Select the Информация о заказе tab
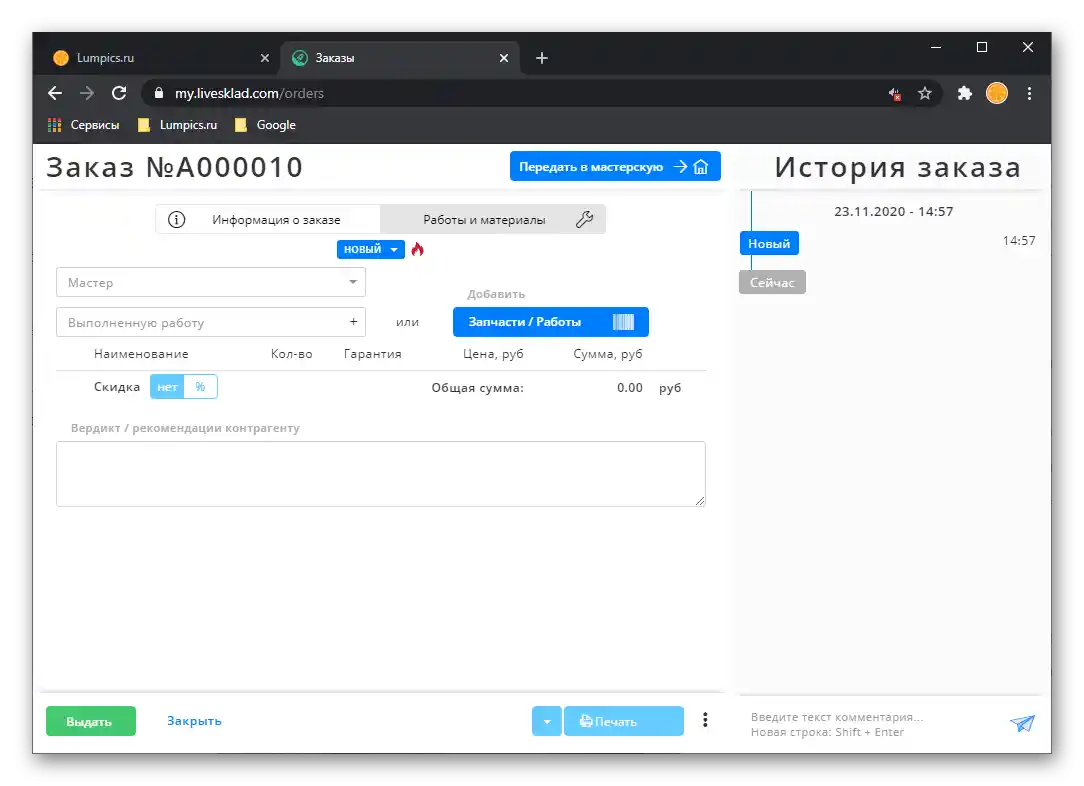1084x786 pixels. 267,218
